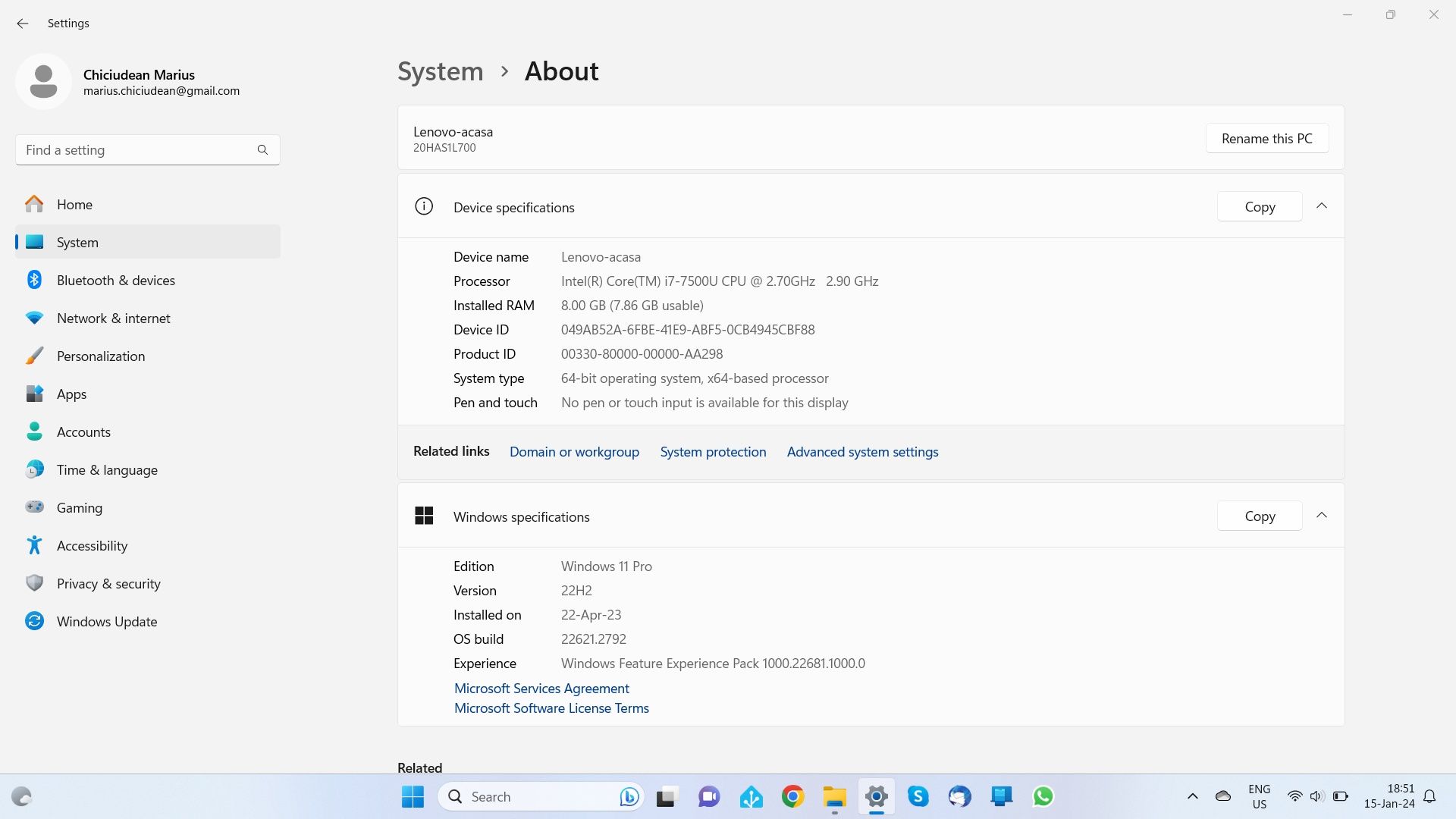Search for a setting in sidebar
Screen dimensions: 1456x819
coord(148,150)
